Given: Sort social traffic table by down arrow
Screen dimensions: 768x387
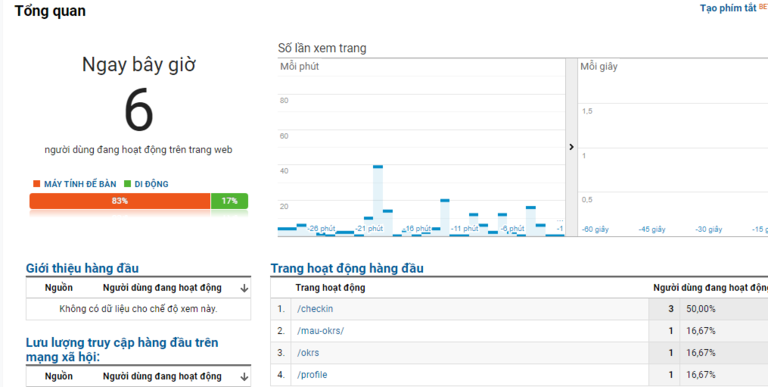Looking at the screenshot, I should pyautogui.click(x=244, y=377).
